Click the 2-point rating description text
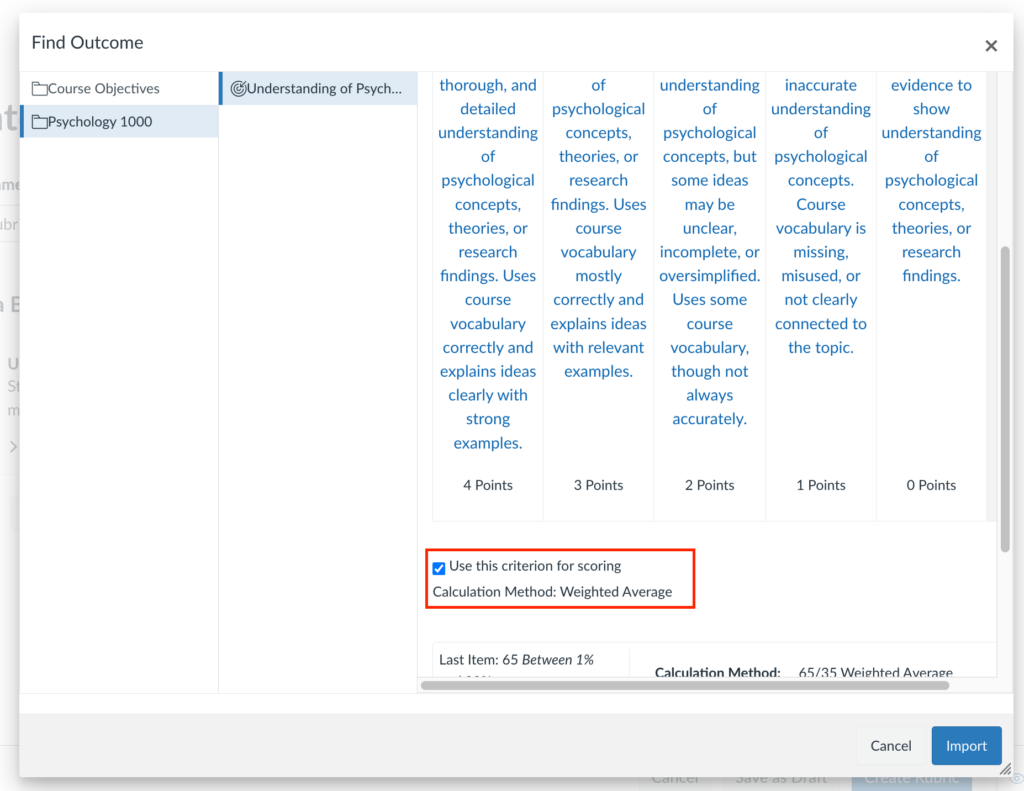This screenshot has width=1024, height=791. pos(709,252)
